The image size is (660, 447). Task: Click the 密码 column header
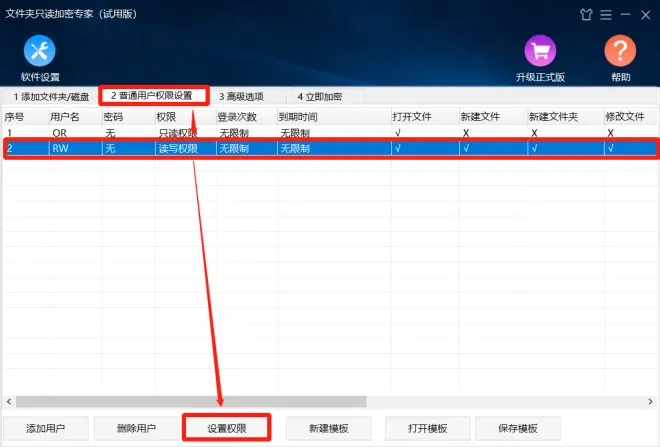tap(128, 117)
